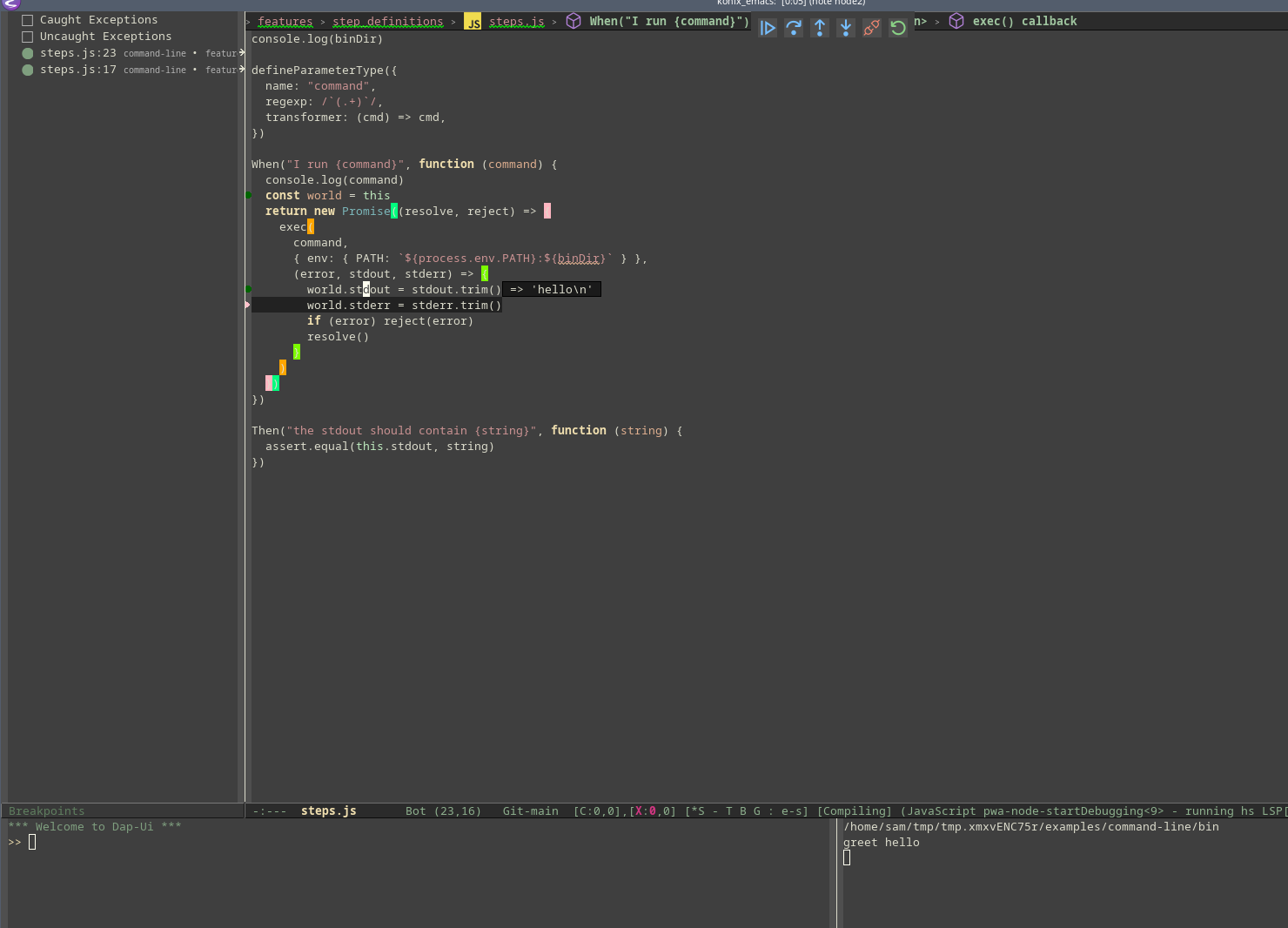Click the cube icon beside exec() callback
Screen dimensions: 1288x928
pyautogui.click(x=956, y=21)
